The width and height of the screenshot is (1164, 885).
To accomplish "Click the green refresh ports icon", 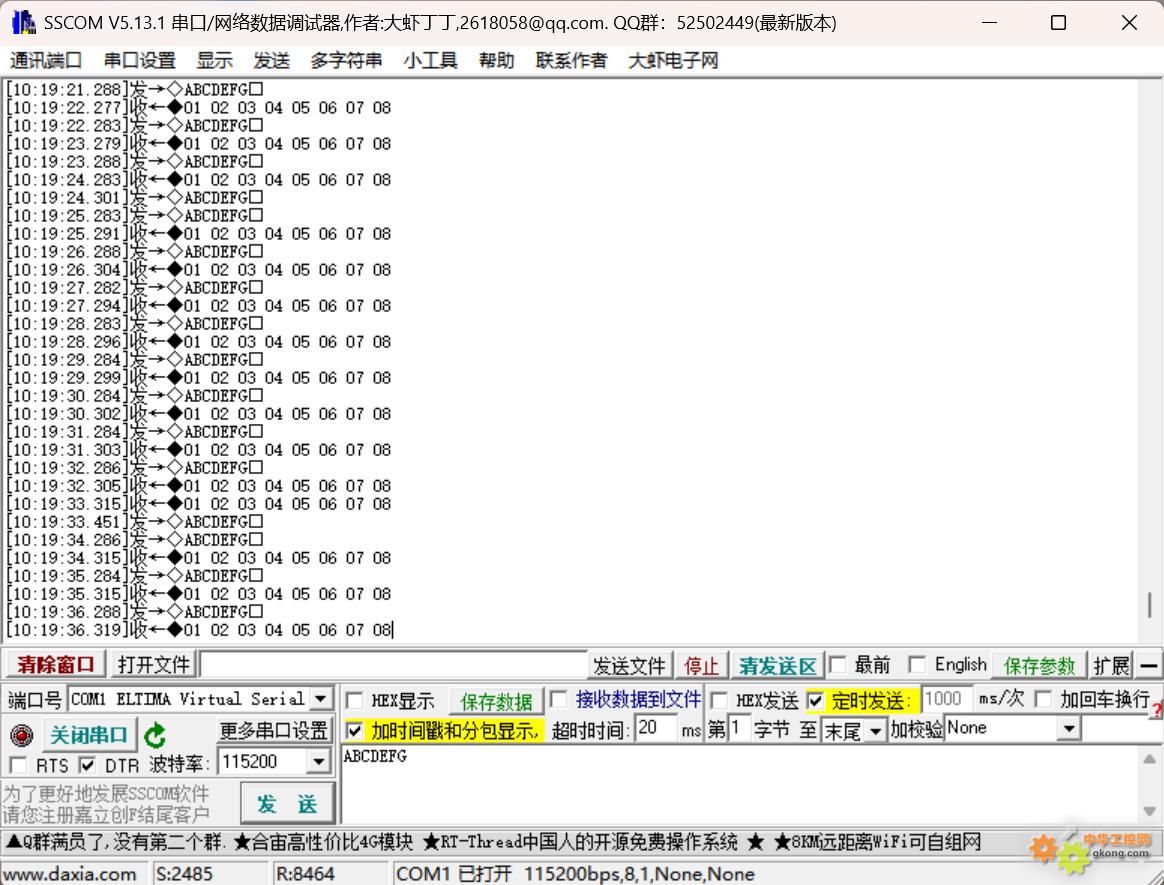I will [155, 736].
